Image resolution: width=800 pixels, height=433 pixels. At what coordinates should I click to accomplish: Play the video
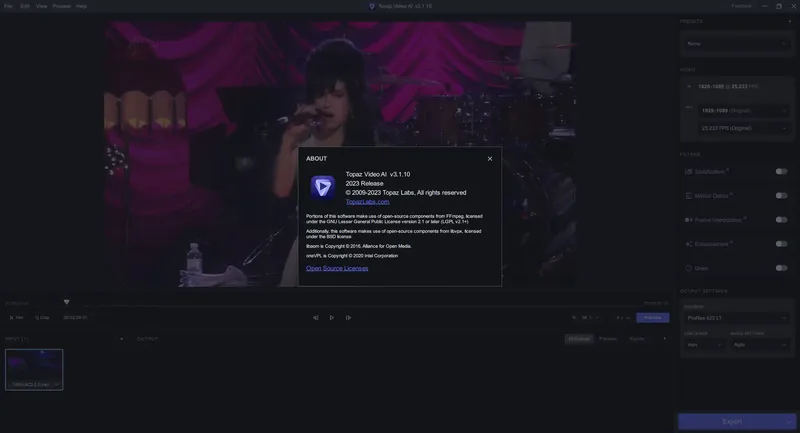pos(332,318)
